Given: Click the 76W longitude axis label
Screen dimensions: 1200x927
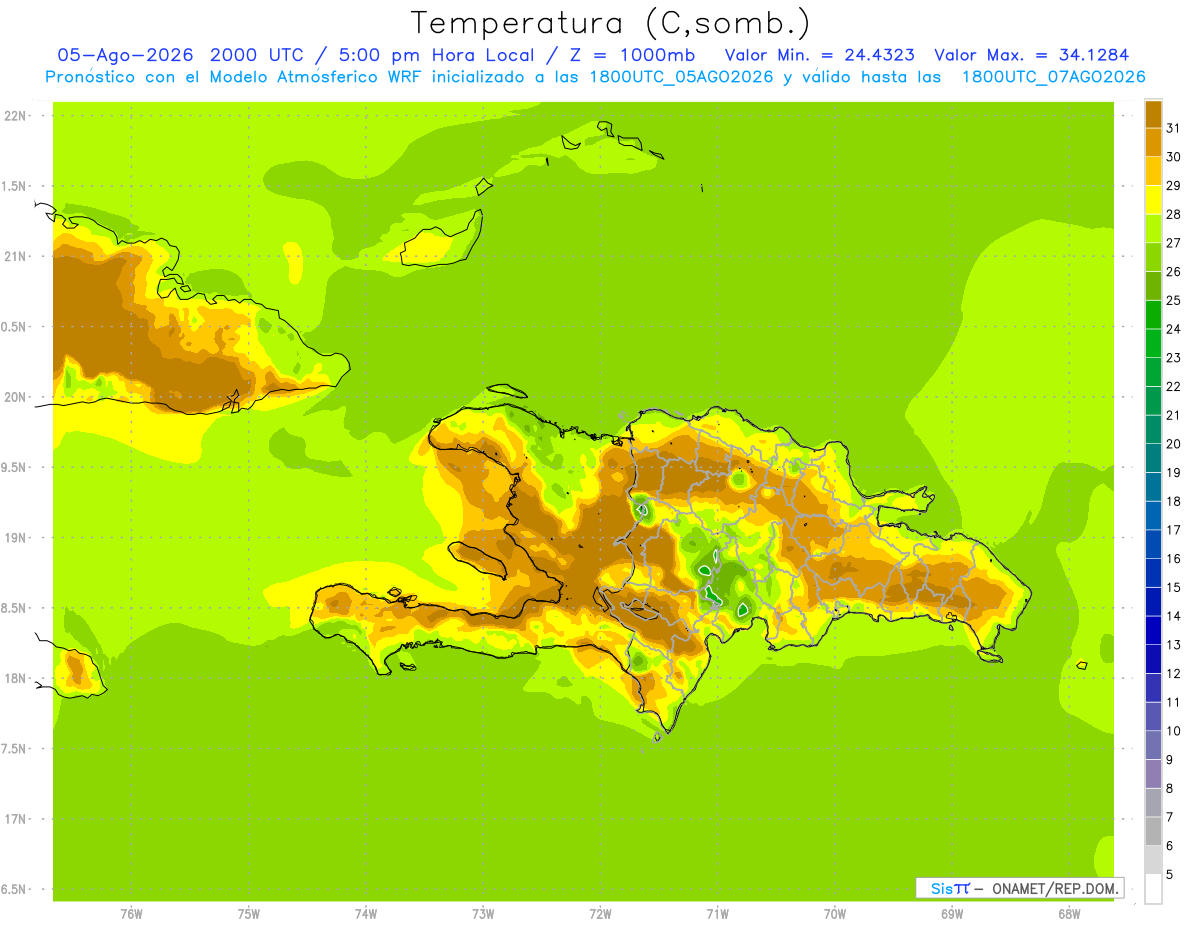Looking at the screenshot, I should coord(131,913).
